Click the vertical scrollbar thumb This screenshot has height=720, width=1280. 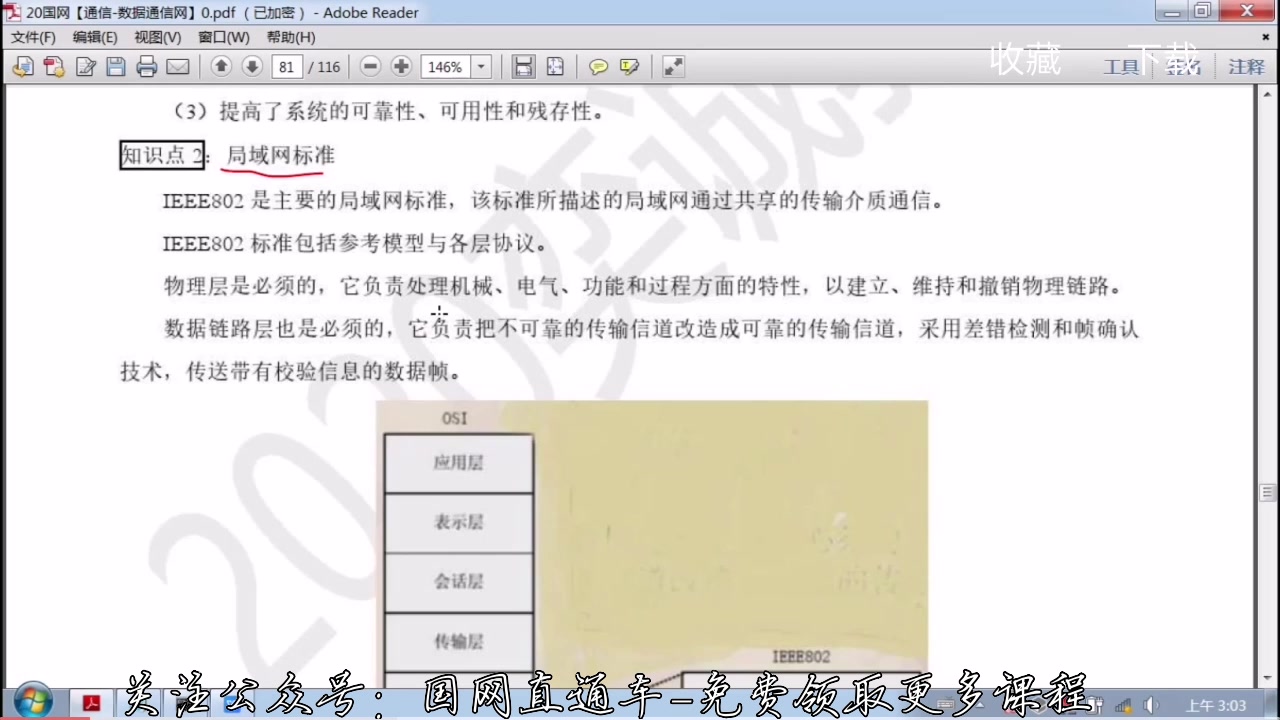1267,492
